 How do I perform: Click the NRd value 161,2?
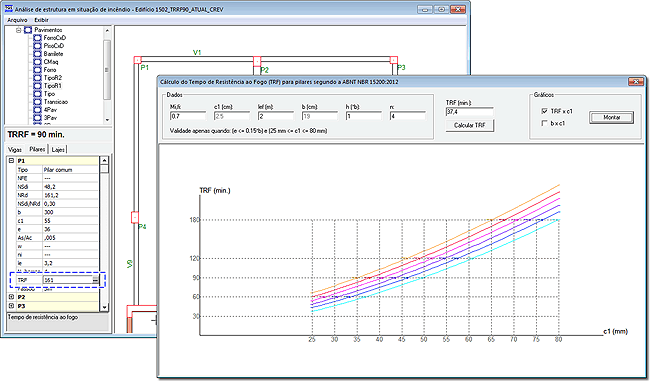[x=51, y=195]
